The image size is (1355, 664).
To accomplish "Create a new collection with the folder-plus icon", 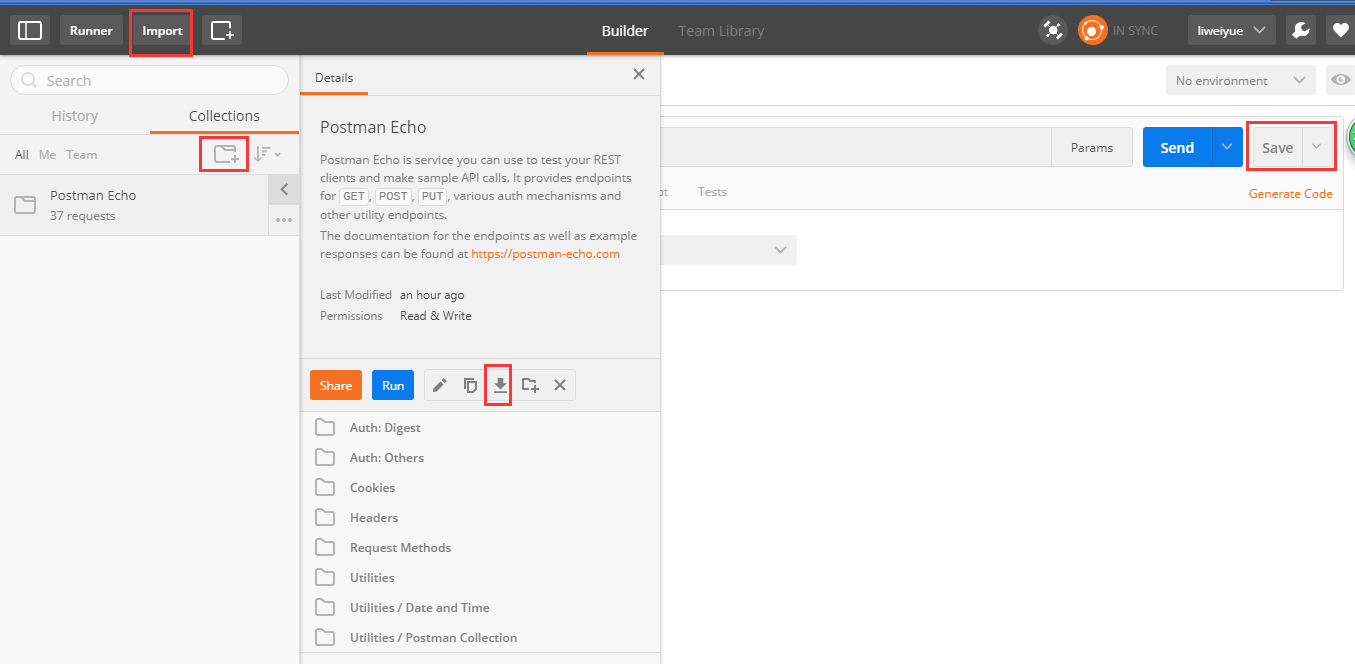I will (226, 154).
